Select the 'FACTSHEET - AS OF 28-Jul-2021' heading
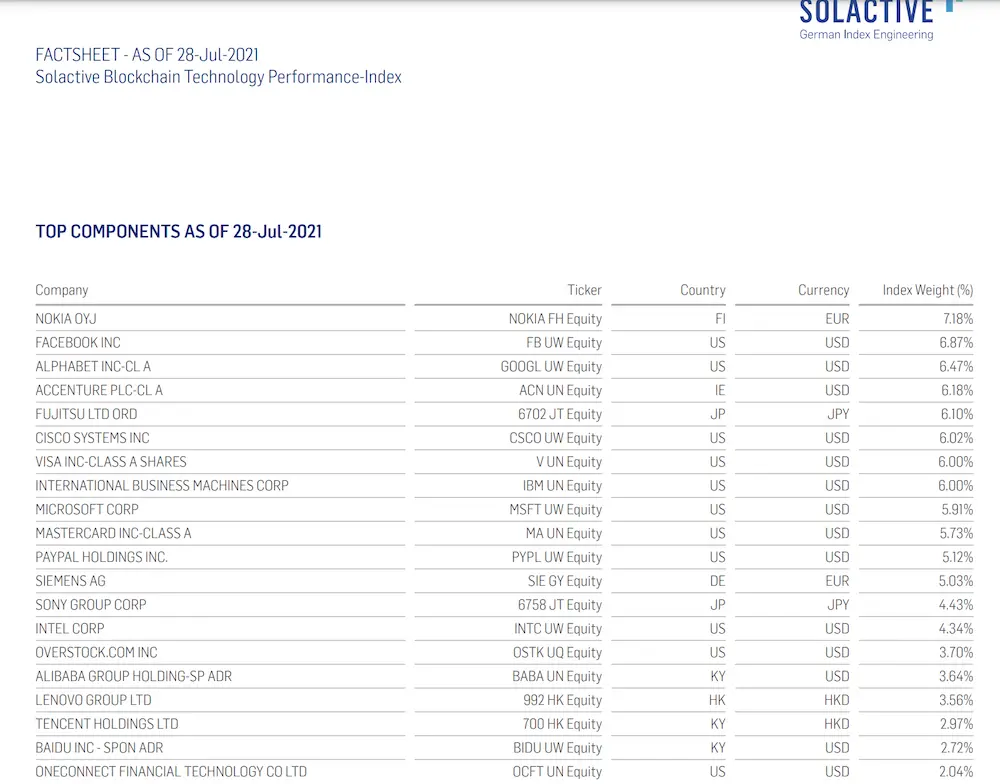This screenshot has width=1000, height=784. pyautogui.click(x=147, y=55)
